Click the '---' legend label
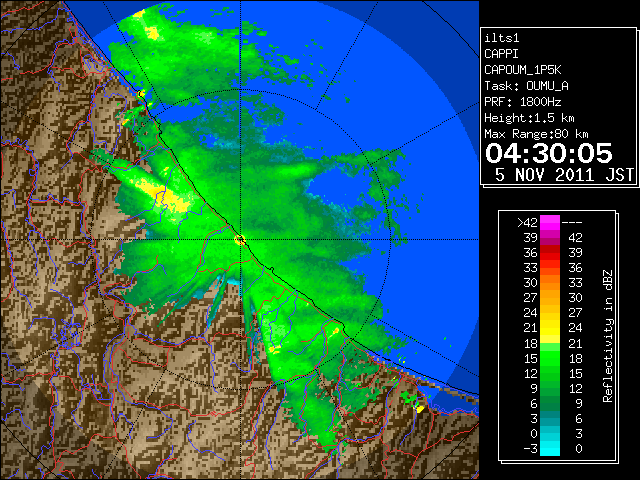640x480 pixels. point(572,222)
